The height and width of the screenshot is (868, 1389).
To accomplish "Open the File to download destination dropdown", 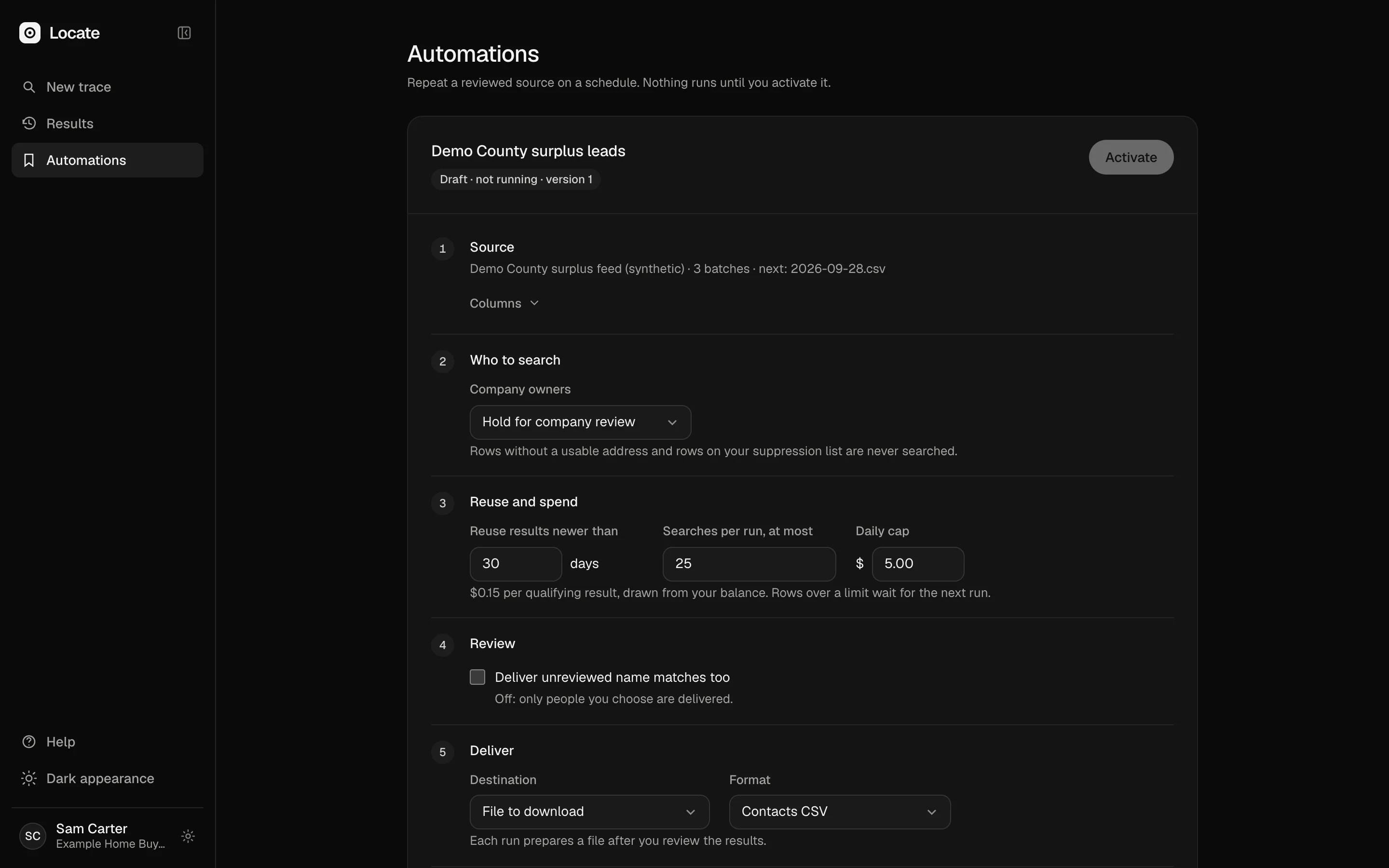I will pyautogui.click(x=589, y=812).
